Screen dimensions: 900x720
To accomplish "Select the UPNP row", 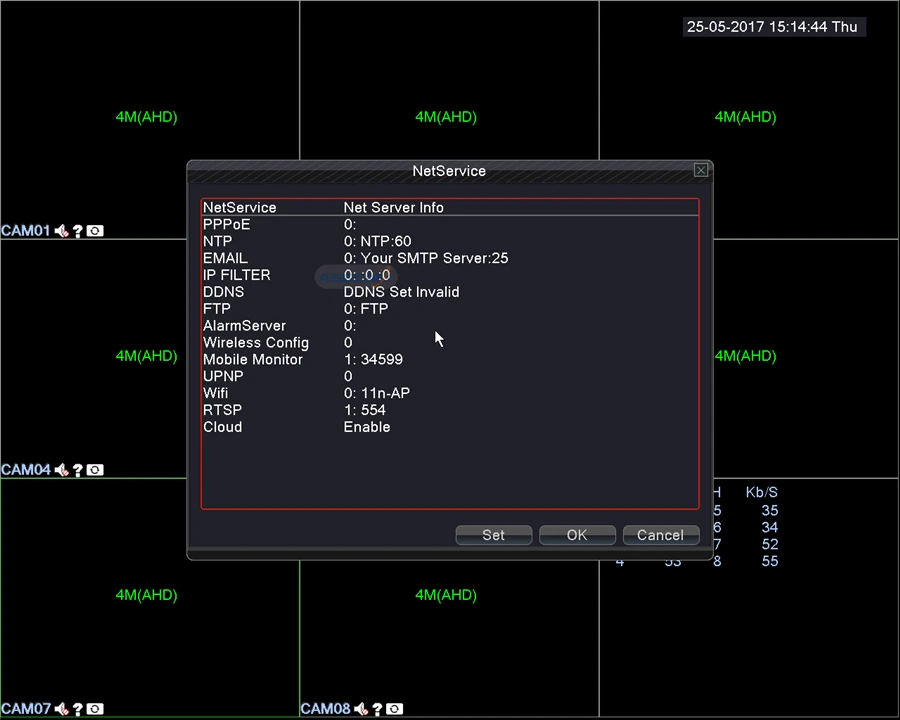I will [450, 376].
